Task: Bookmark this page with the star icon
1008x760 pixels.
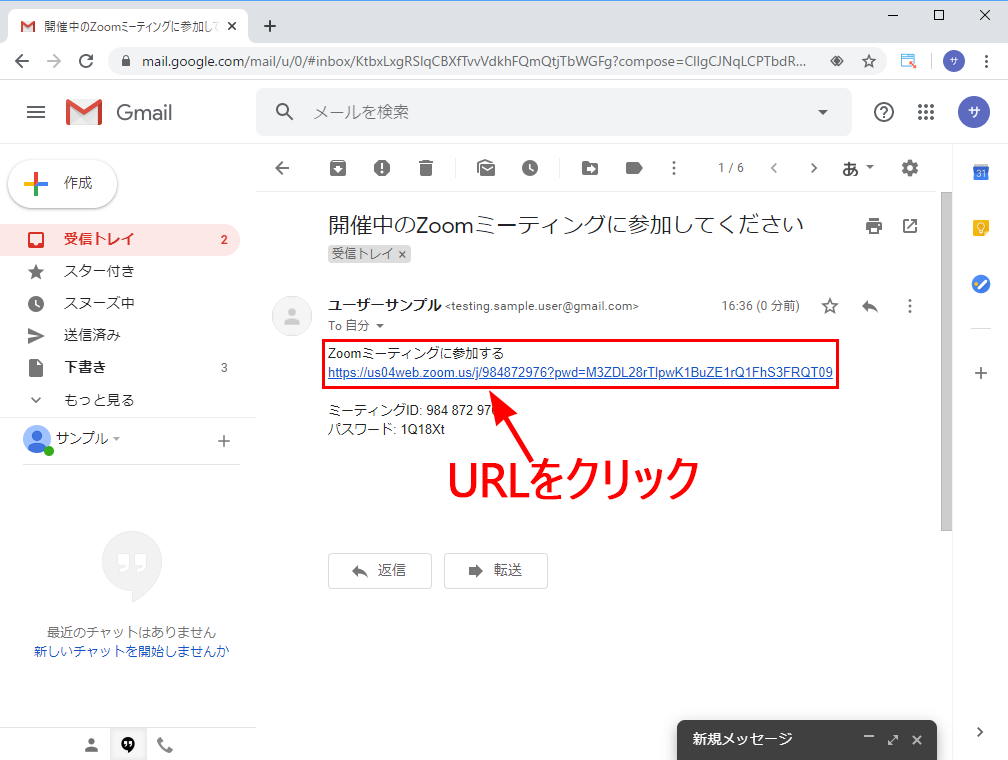Action: tap(869, 61)
